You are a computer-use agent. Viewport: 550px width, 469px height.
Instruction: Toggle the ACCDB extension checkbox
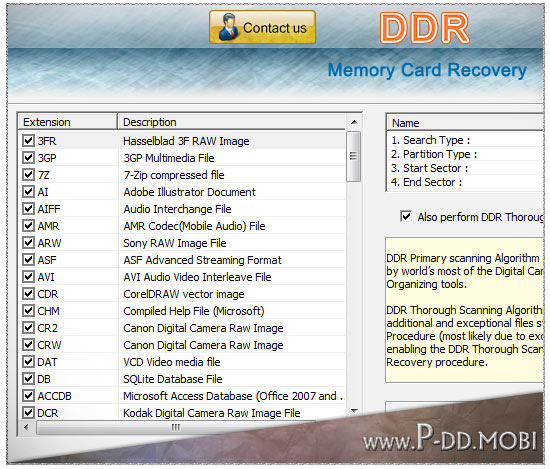coord(28,396)
